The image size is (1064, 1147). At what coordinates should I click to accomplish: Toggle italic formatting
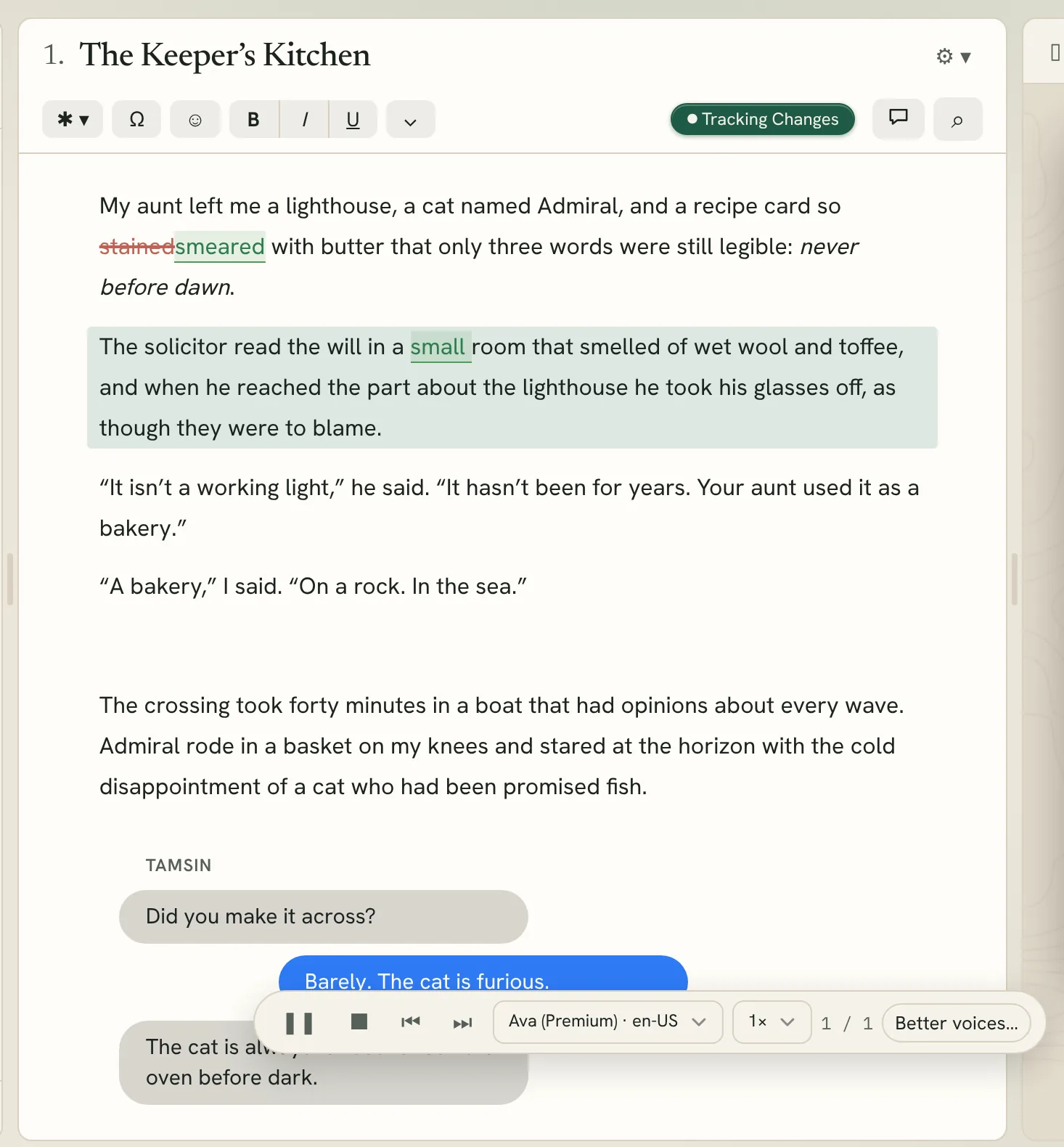304,119
